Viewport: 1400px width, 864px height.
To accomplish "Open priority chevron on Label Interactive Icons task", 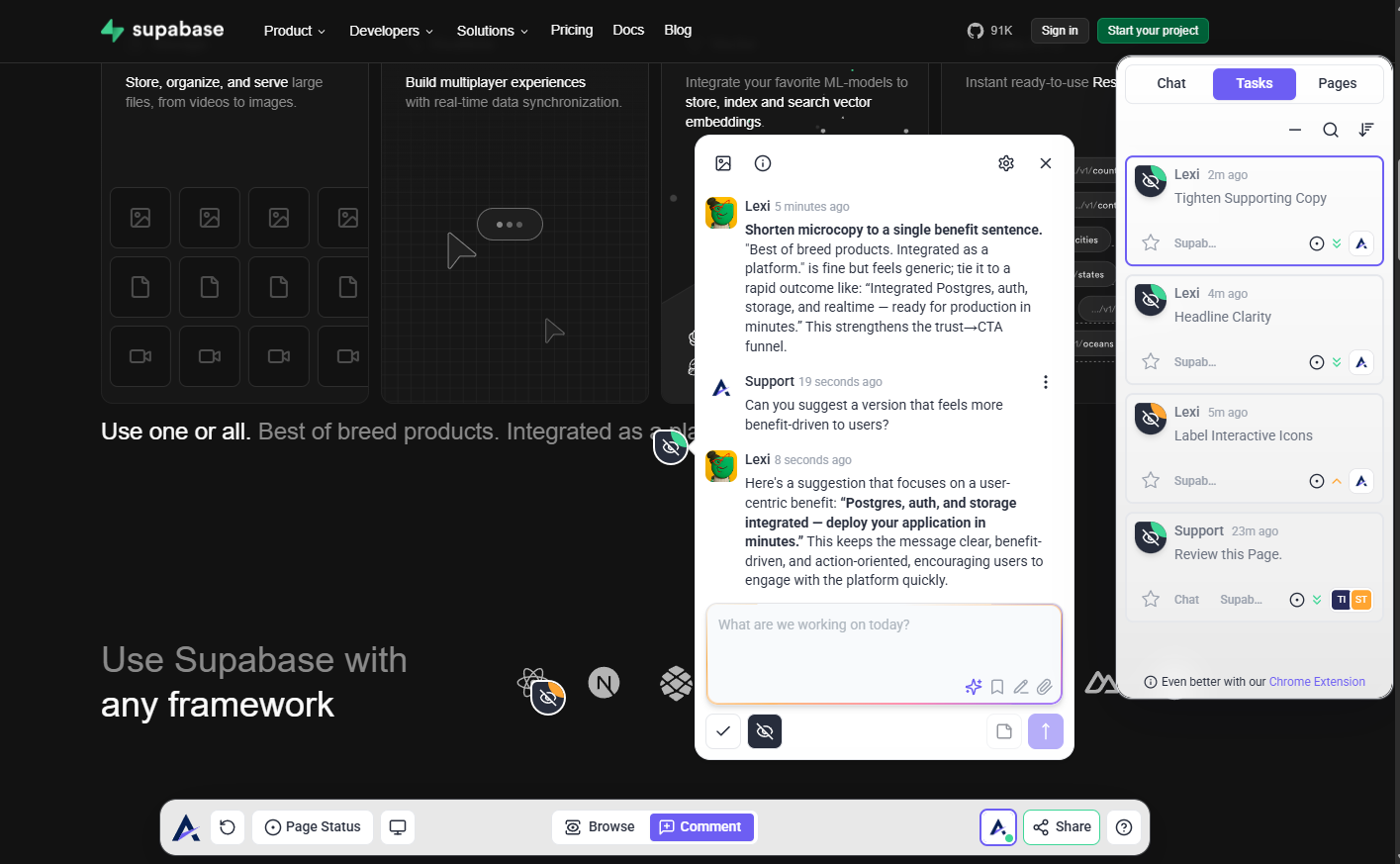I will [1337, 481].
